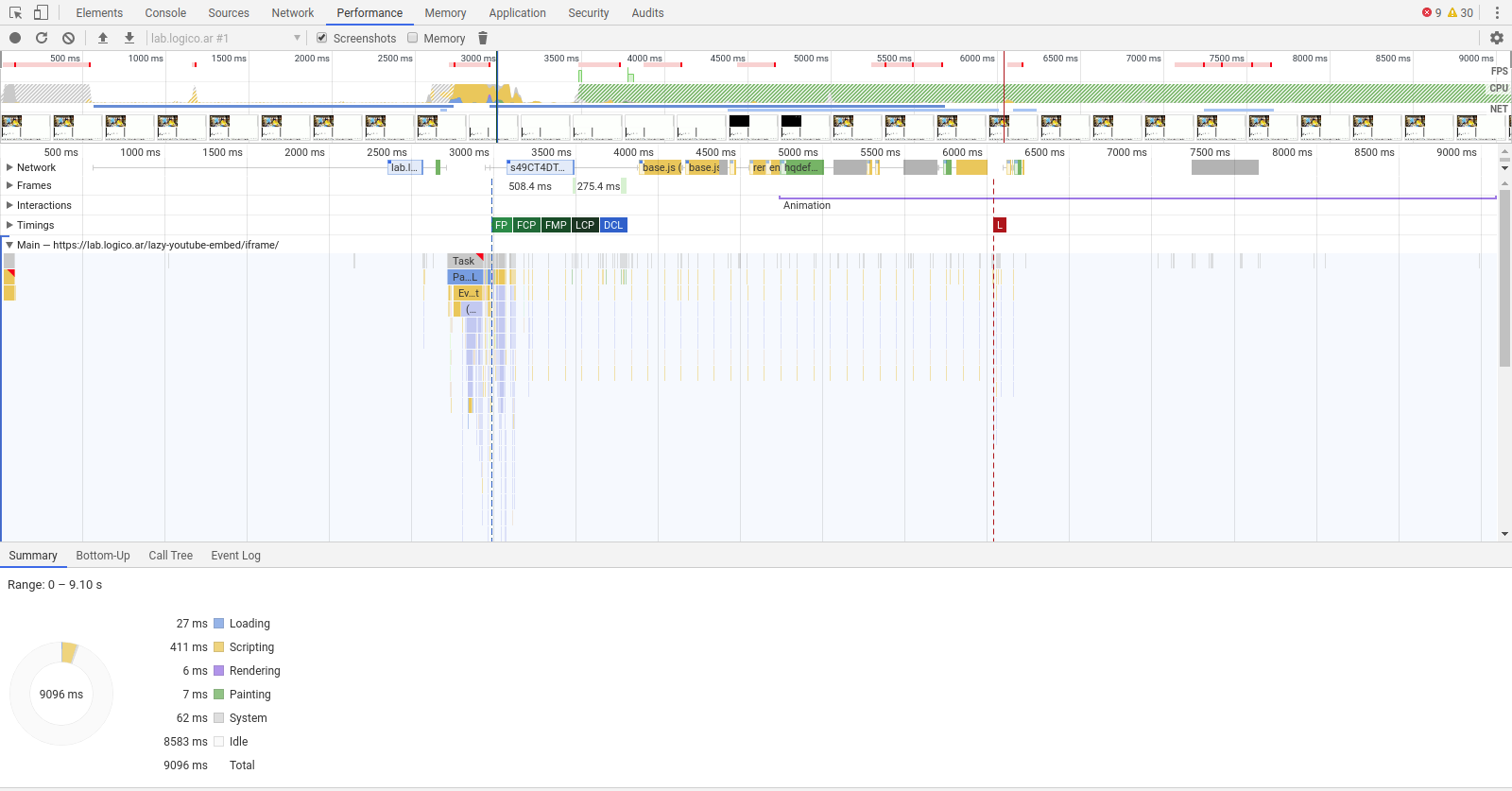The image size is (1512, 791).
Task: Select the 508.4 ms frame
Action: pyautogui.click(x=531, y=186)
